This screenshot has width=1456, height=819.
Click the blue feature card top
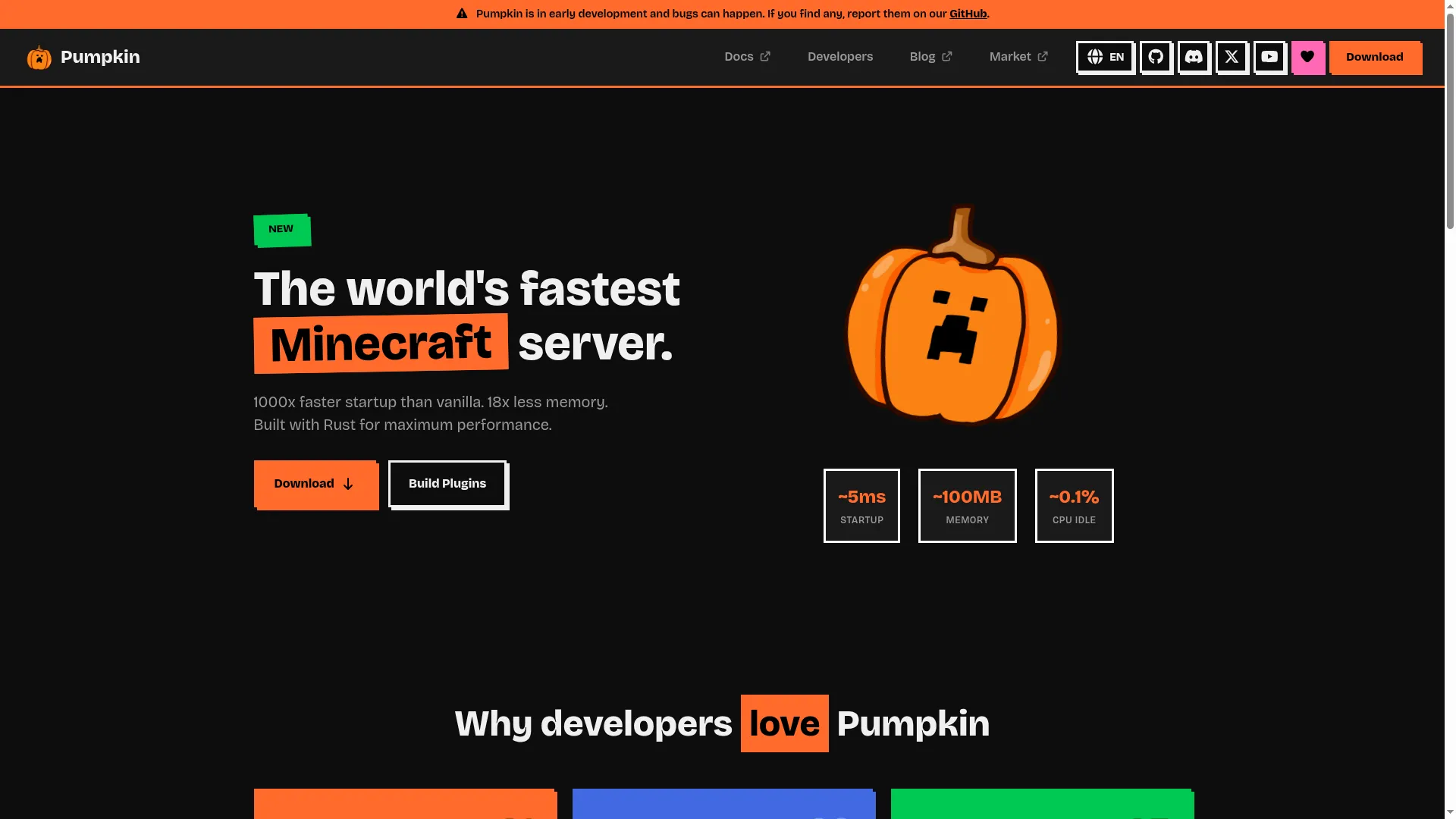coord(723,804)
